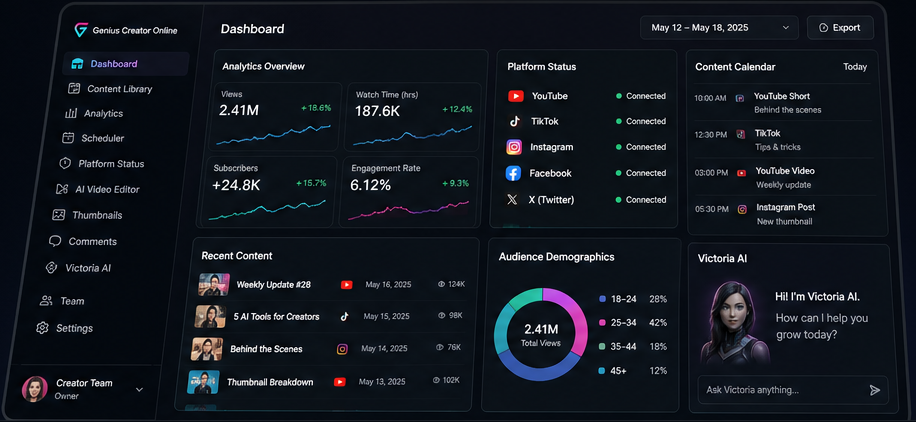Click the 03:00 PM calendar time

712,172
